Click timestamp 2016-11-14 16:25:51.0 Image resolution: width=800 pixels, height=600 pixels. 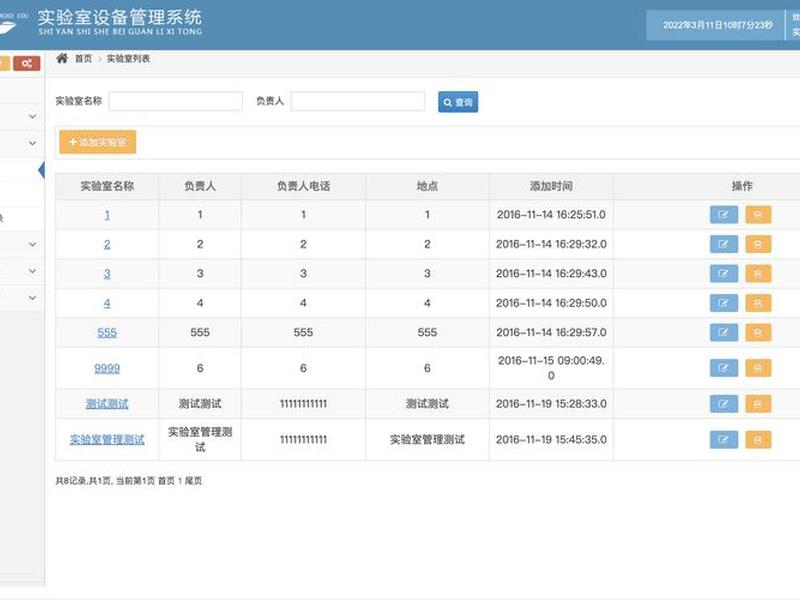[x=551, y=215]
